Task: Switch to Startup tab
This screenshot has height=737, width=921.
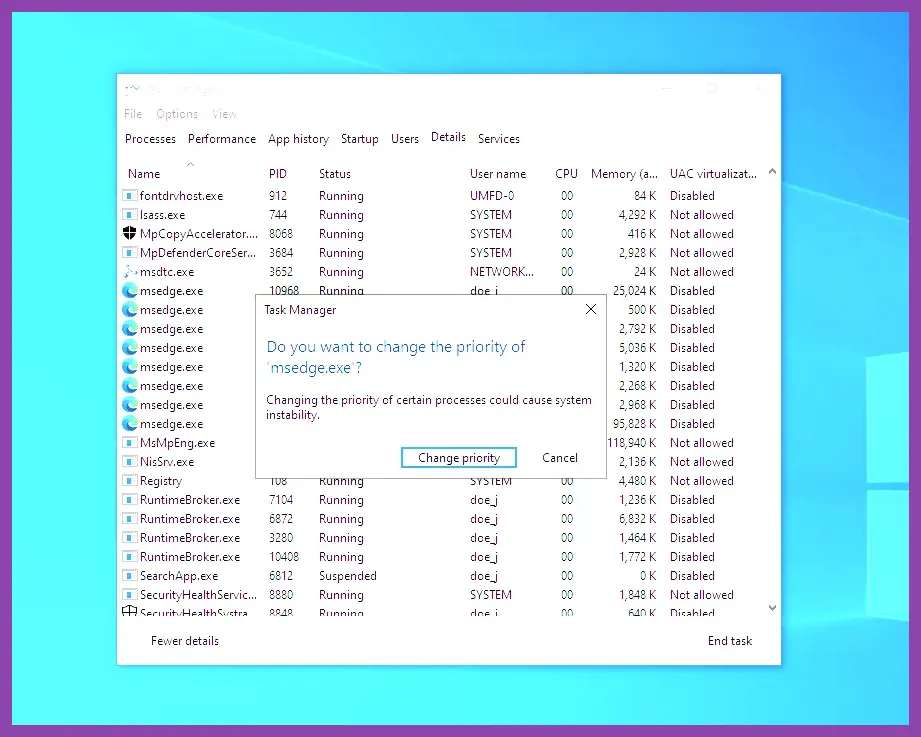Action: click(359, 139)
